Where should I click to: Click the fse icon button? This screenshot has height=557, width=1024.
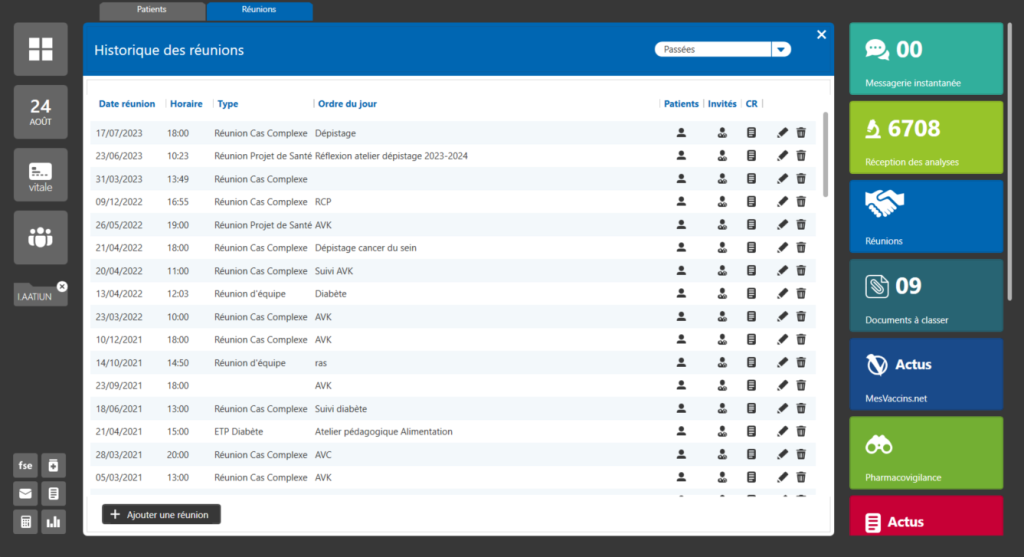[25, 465]
